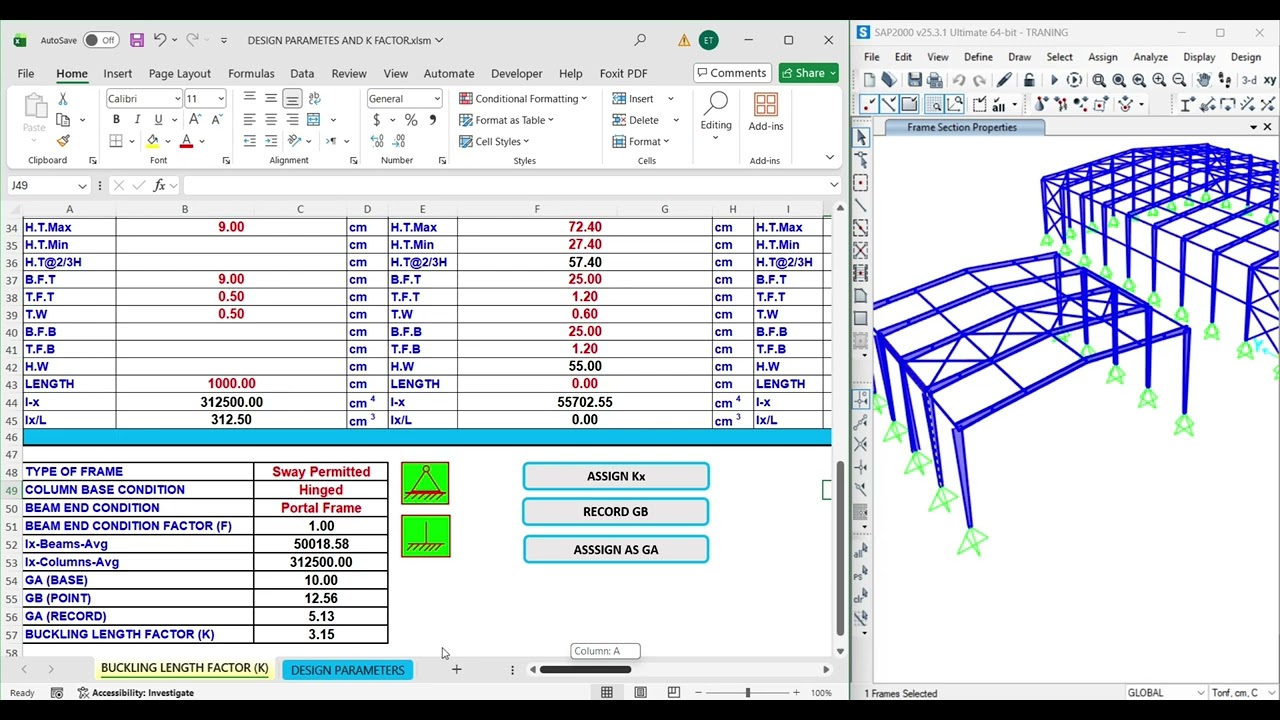Select the Frame Section Properties tab

click(962, 127)
